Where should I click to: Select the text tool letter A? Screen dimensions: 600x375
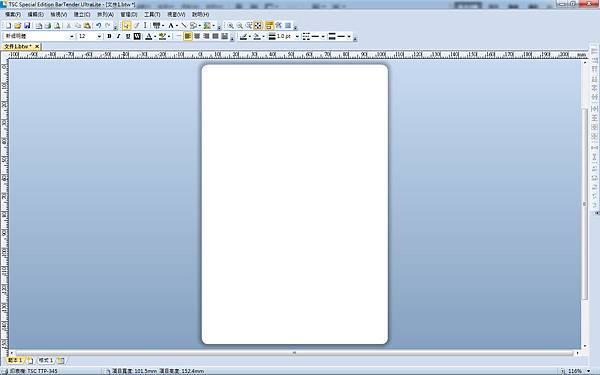(171, 26)
